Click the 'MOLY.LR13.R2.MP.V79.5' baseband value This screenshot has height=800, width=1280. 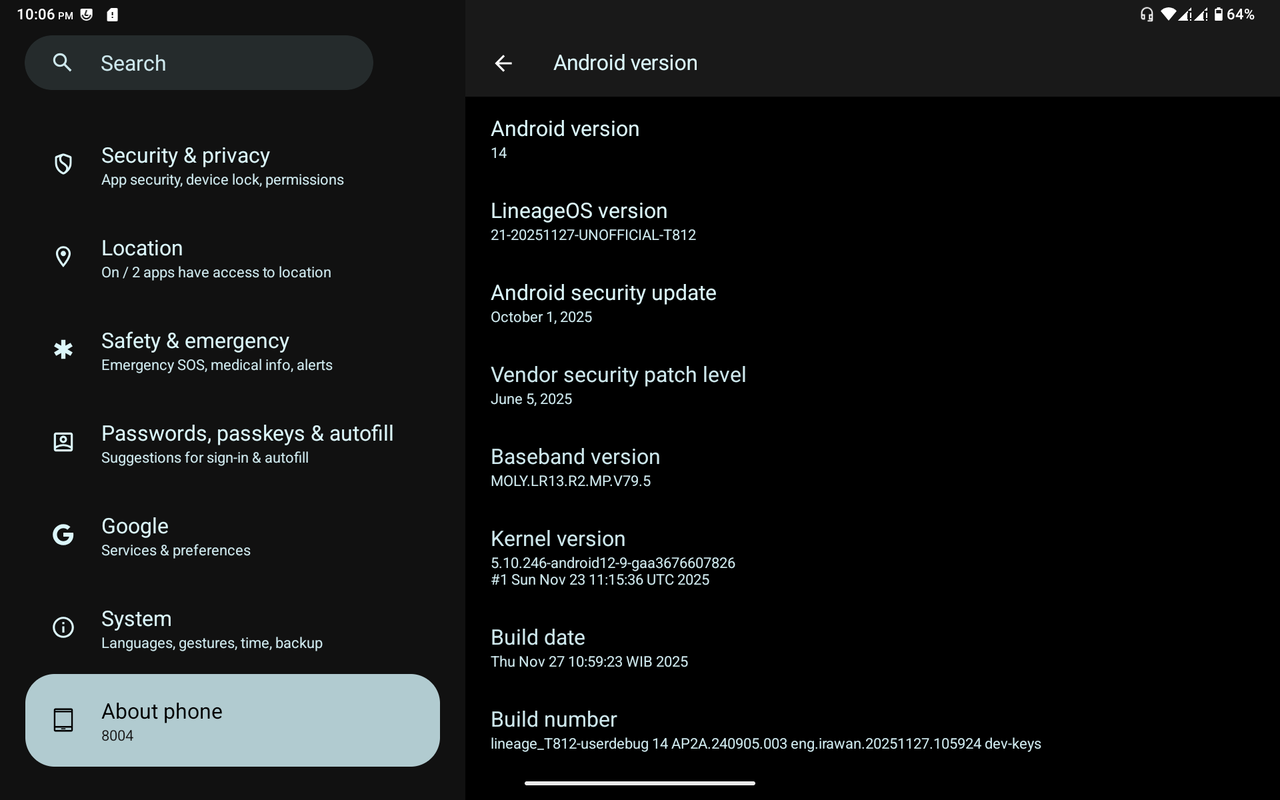(x=571, y=481)
